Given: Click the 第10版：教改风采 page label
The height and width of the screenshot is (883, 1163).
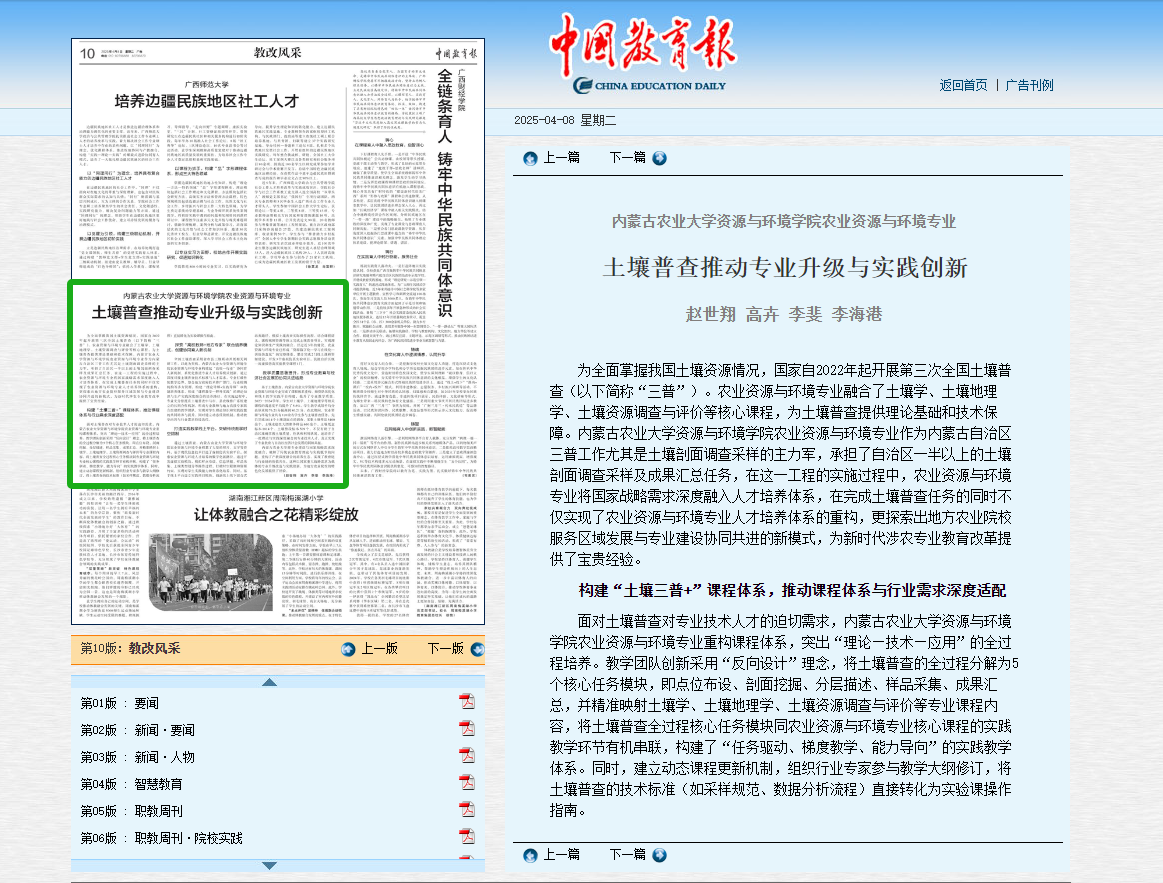Looking at the screenshot, I should pyautogui.click(x=131, y=649).
